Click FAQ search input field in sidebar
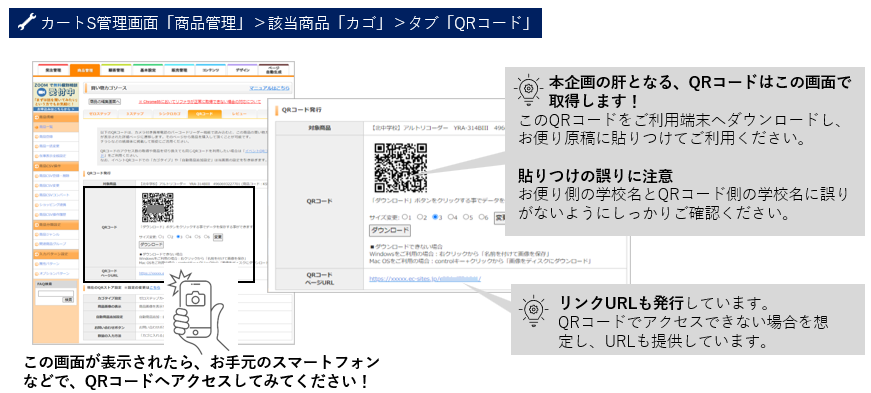The width and height of the screenshot is (871, 393). click(56, 293)
